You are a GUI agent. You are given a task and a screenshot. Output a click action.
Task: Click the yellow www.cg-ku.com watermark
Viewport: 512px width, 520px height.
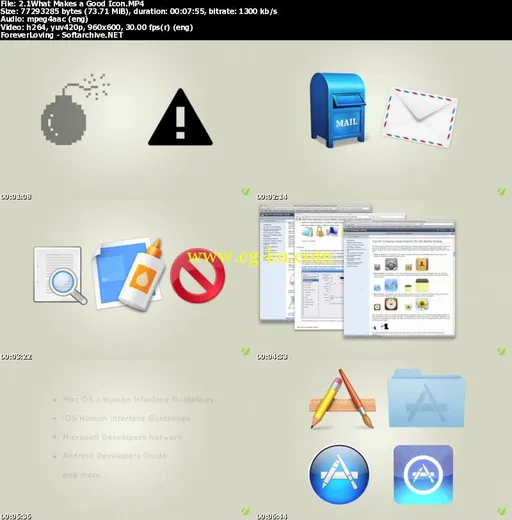[260, 257]
